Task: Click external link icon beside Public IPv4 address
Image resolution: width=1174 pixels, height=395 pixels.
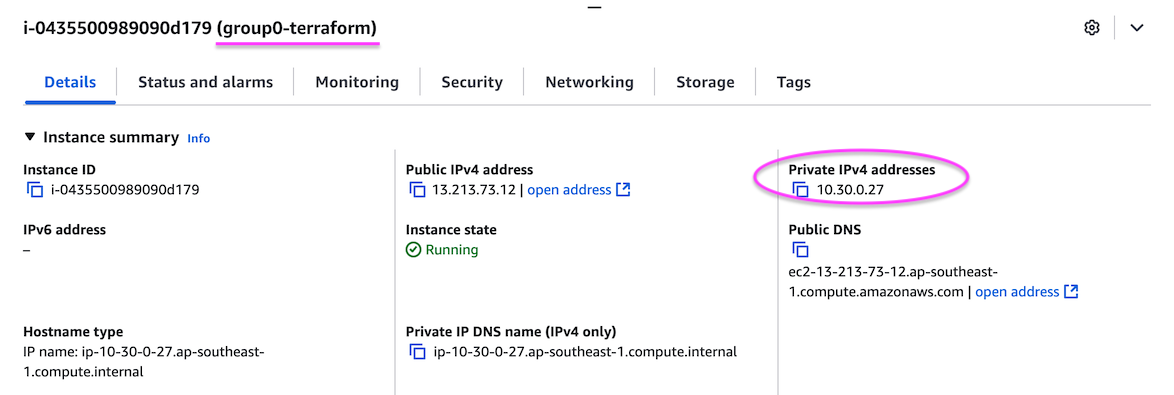Action: pos(623,190)
